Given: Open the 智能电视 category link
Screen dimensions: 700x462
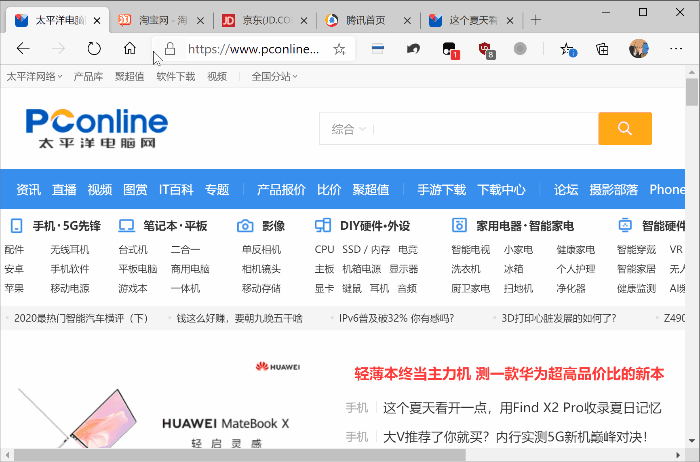Looking at the screenshot, I should point(471,250).
